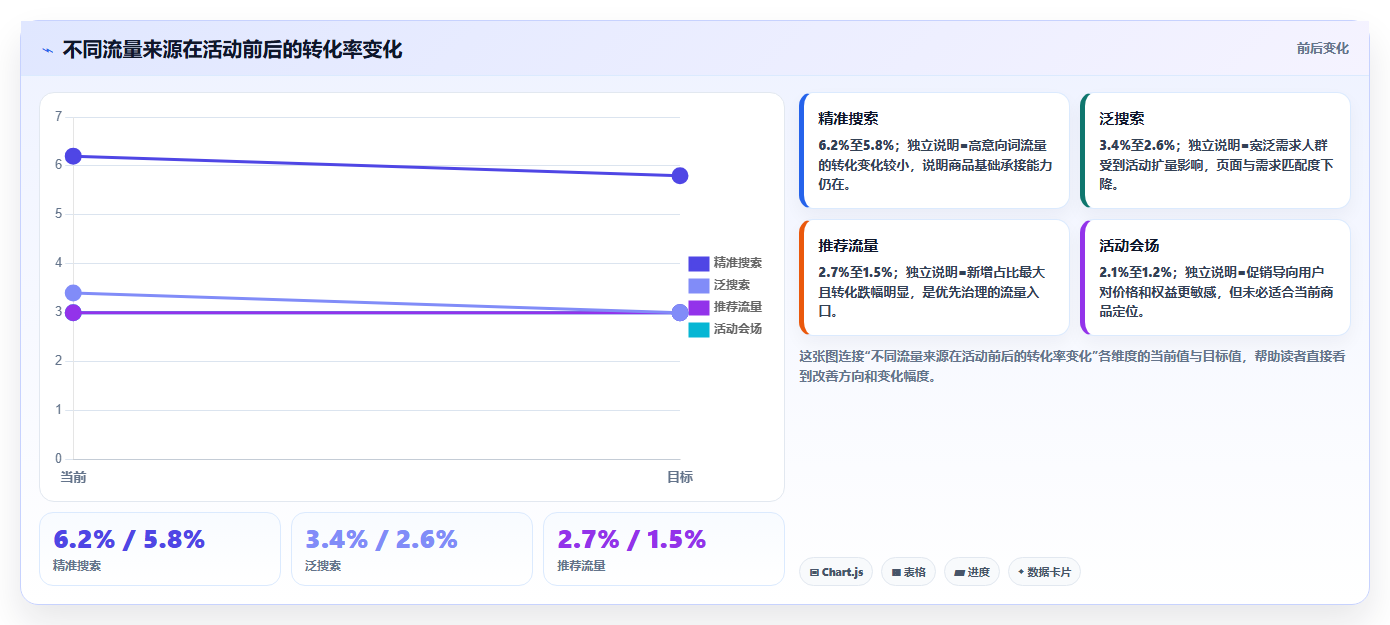Click the lightning icon beside the title
Image resolution: width=1390 pixels, height=625 pixels.
coord(47,50)
